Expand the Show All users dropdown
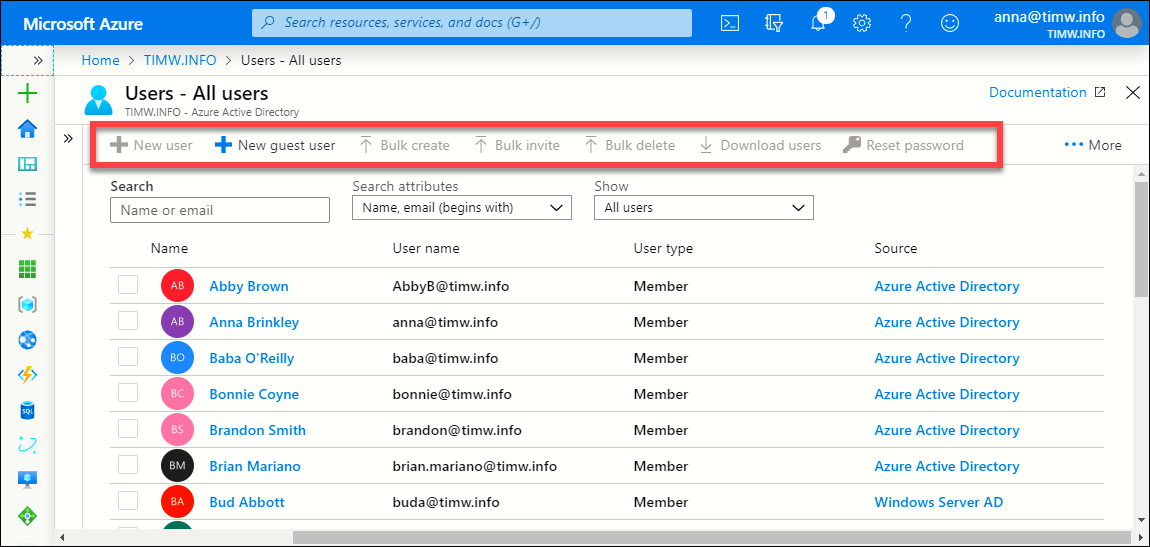 703,208
